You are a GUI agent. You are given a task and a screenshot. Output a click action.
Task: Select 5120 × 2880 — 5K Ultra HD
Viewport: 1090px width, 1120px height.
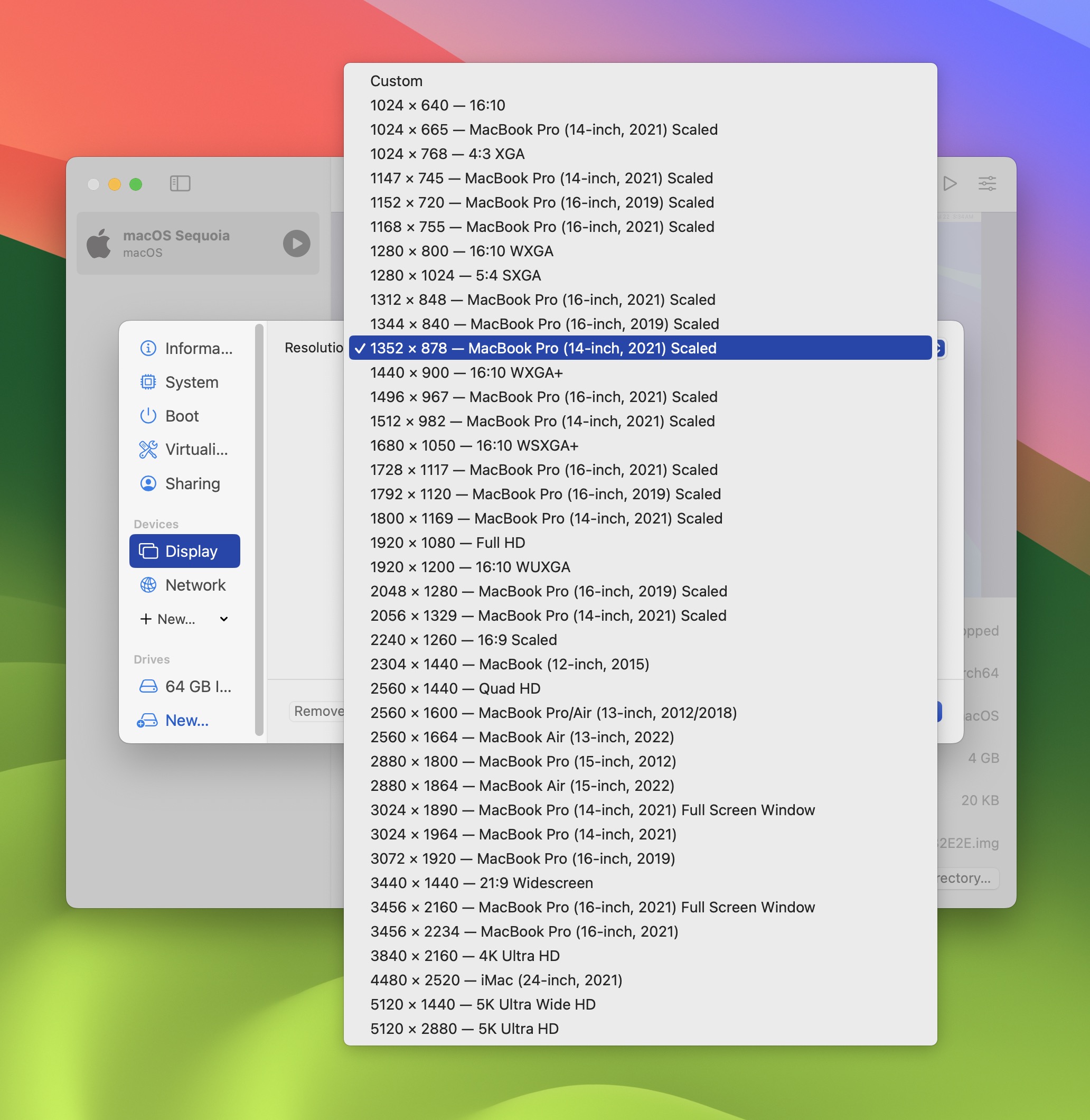[640, 1029]
